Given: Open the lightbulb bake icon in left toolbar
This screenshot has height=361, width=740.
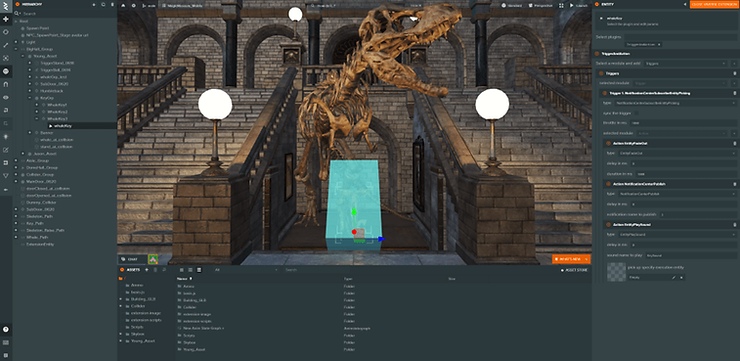Looking at the screenshot, I should 6,136.
